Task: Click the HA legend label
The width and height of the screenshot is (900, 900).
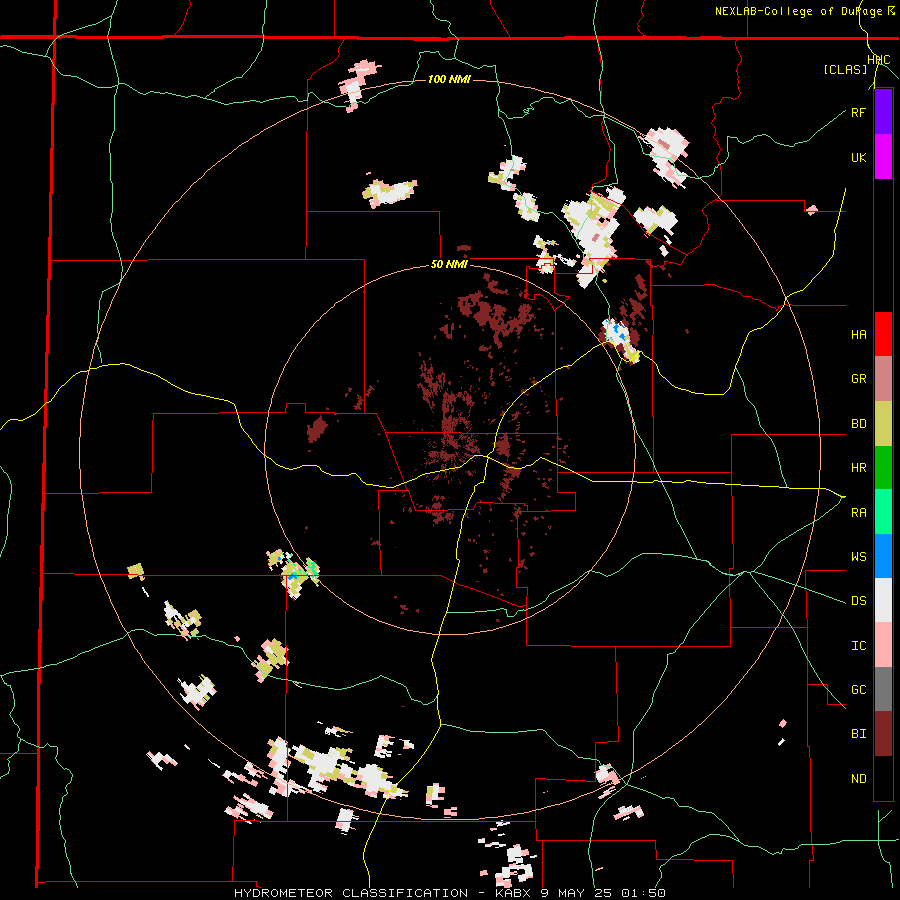Action: [x=858, y=335]
